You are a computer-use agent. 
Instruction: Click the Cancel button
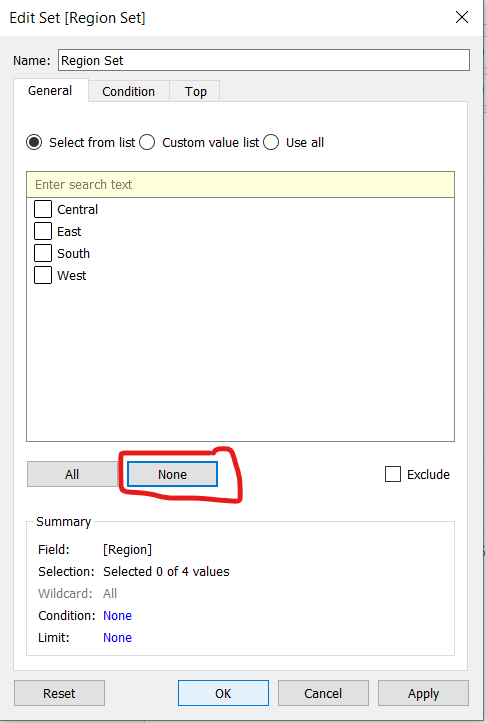(323, 693)
